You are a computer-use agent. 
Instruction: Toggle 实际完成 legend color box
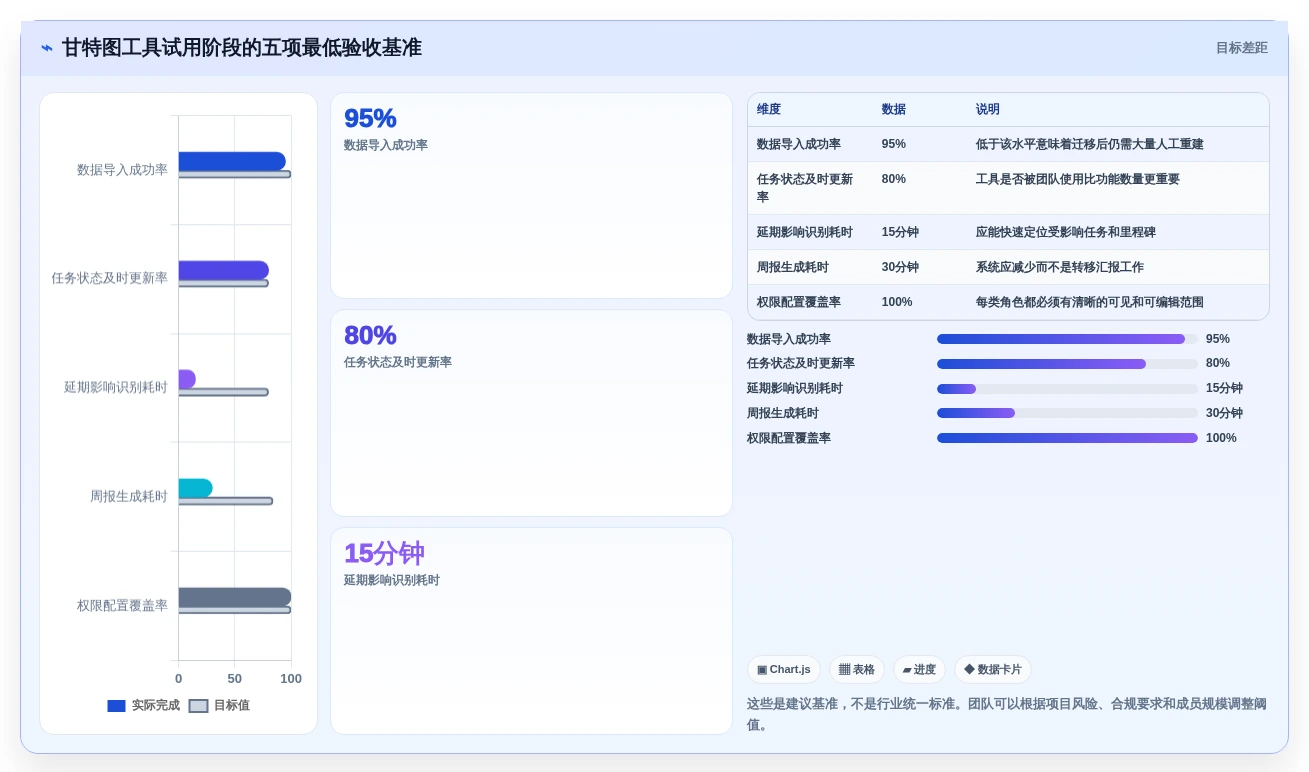(x=116, y=706)
